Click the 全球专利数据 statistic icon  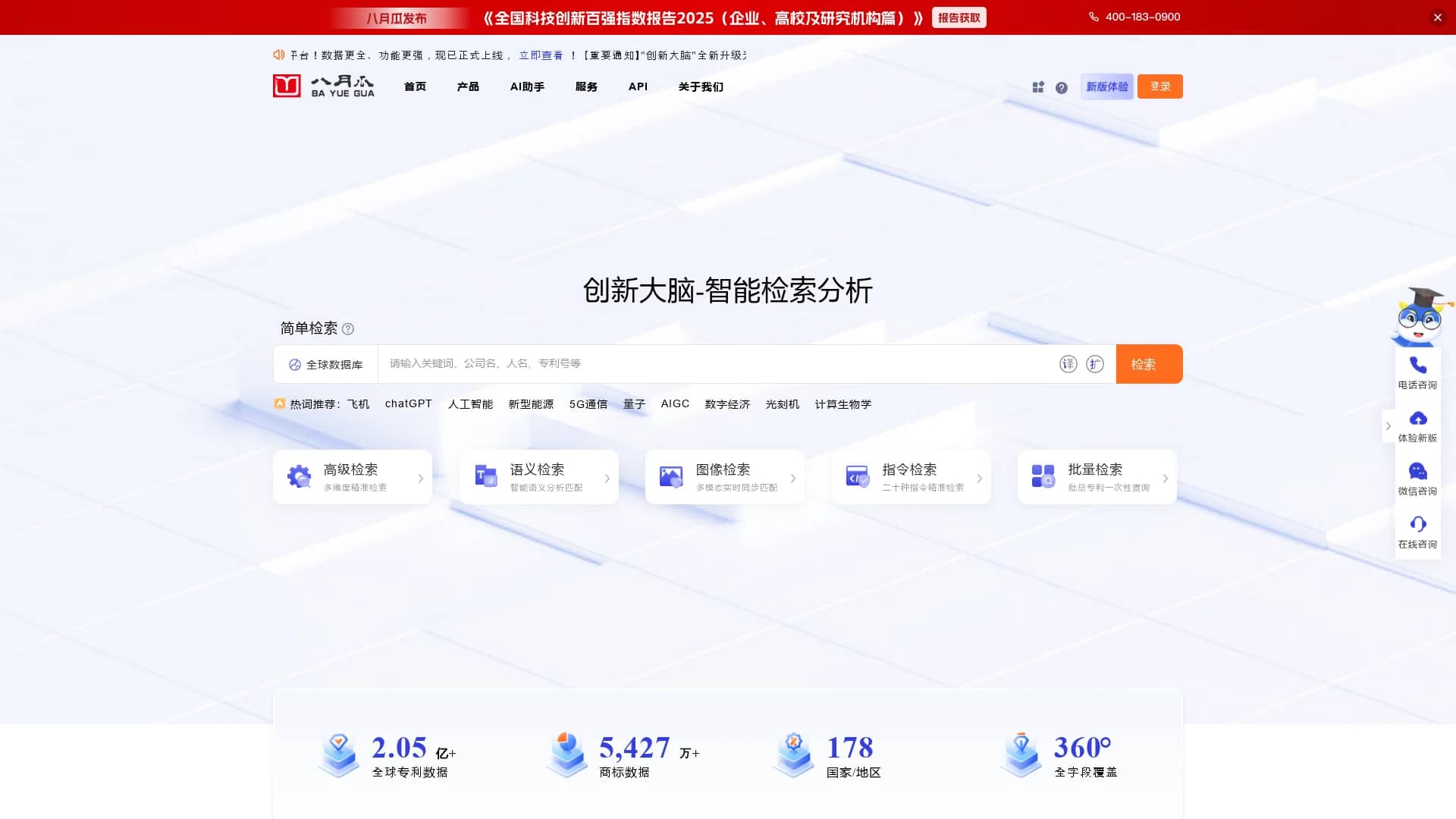(339, 755)
